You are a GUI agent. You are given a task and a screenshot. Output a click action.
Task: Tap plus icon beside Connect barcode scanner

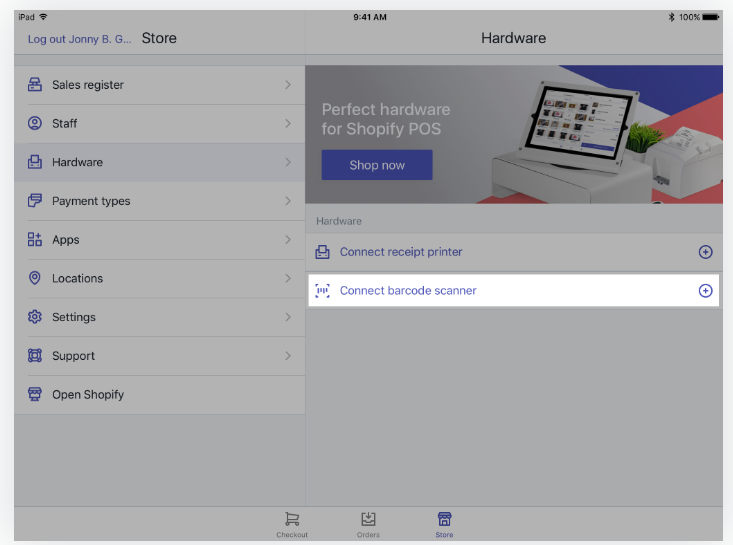pyautogui.click(x=705, y=291)
